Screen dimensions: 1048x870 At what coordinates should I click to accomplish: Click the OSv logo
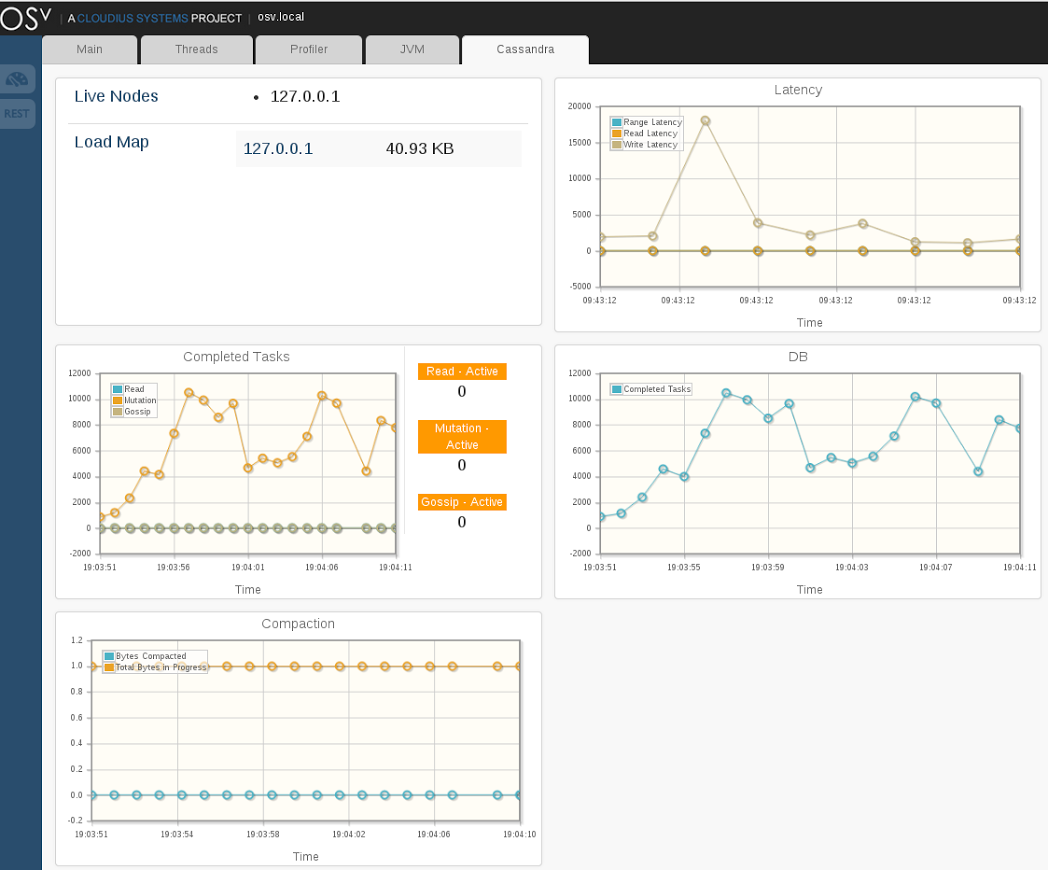tap(25, 18)
